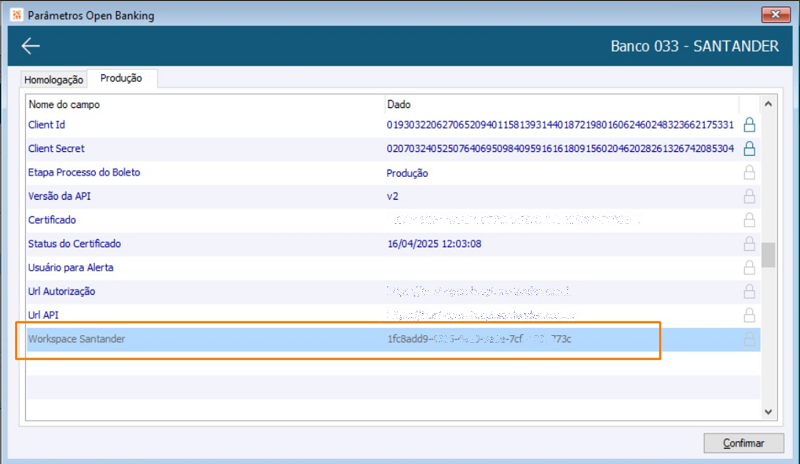Toggle the lock icon for Client Id

click(749, 125)
